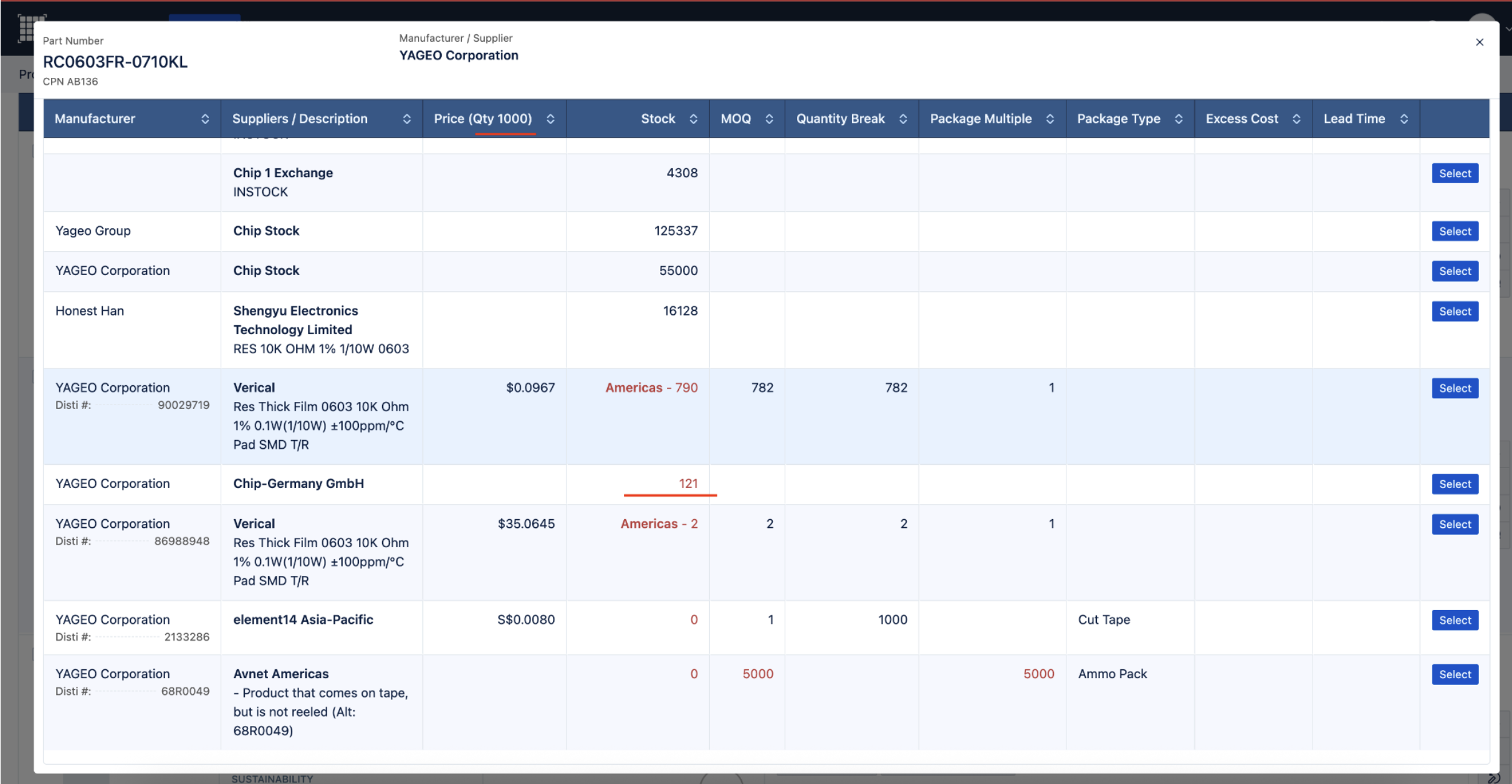Sort by Suppliers / Description column
Screen dimensions: 1512x784
click(406, 119)
